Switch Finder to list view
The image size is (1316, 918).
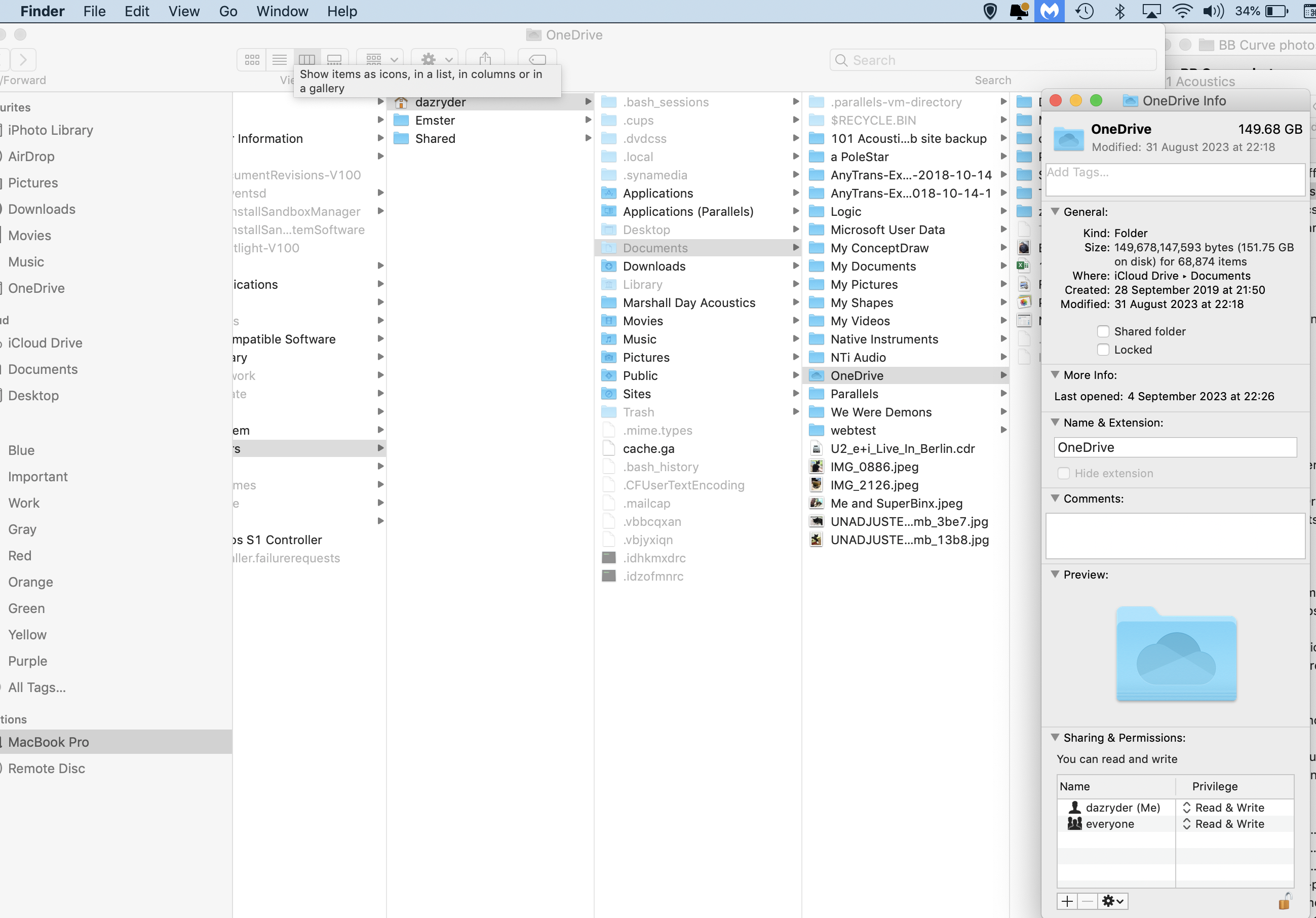click(280, 59)
